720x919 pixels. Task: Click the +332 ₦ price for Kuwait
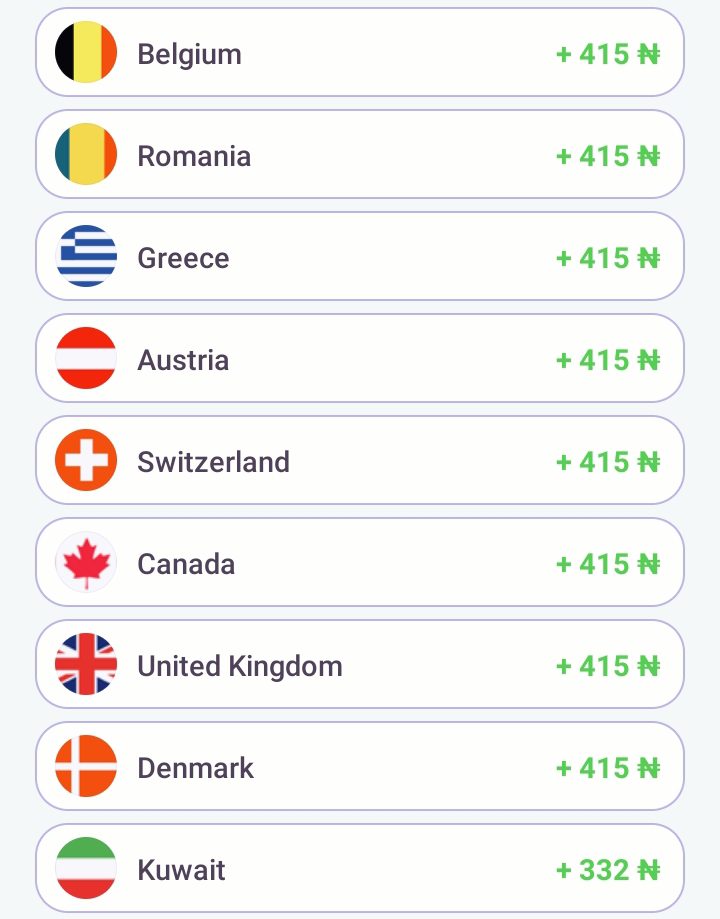(608, 870)
